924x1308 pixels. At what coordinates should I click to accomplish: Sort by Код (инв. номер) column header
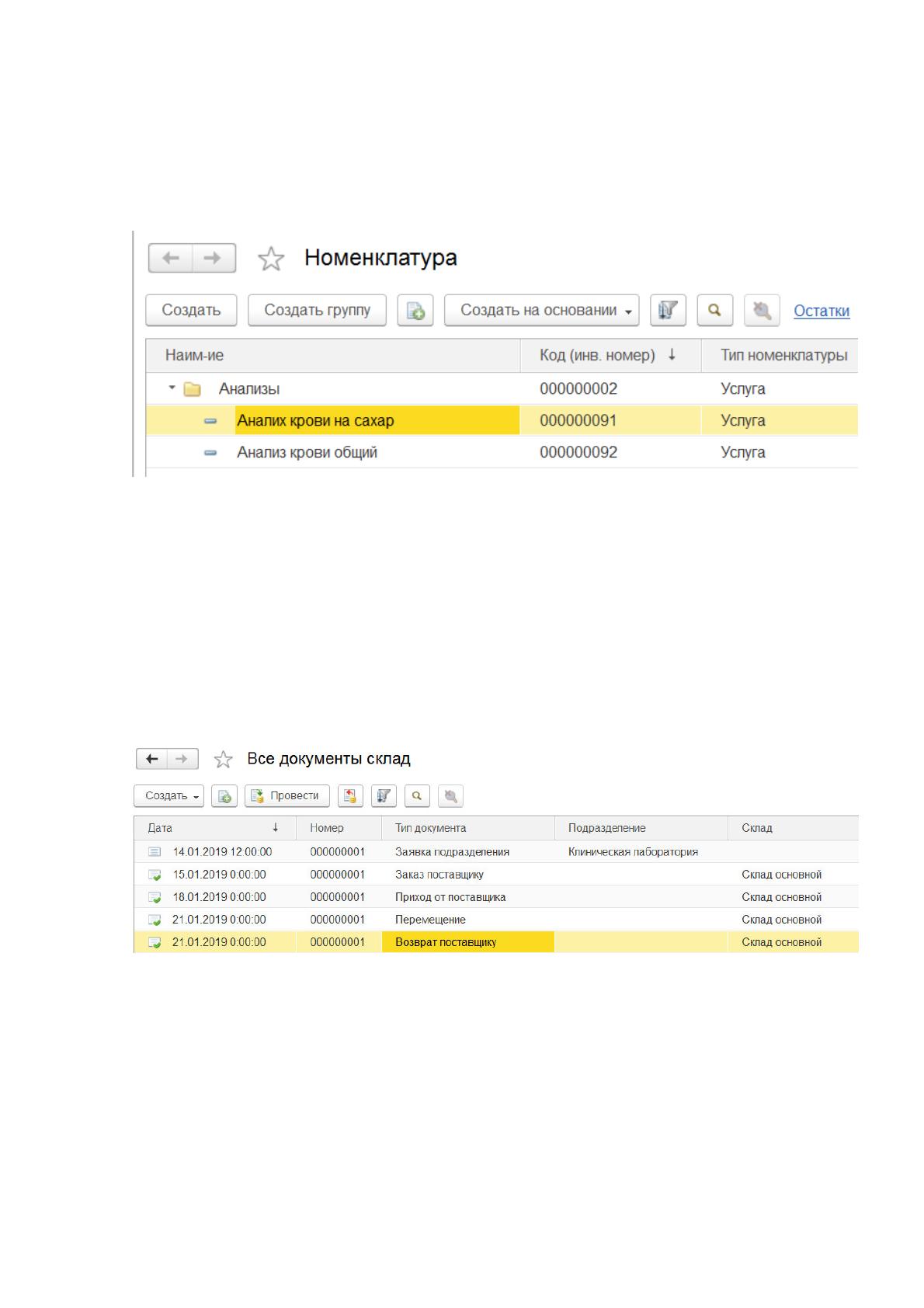point(610,355)
